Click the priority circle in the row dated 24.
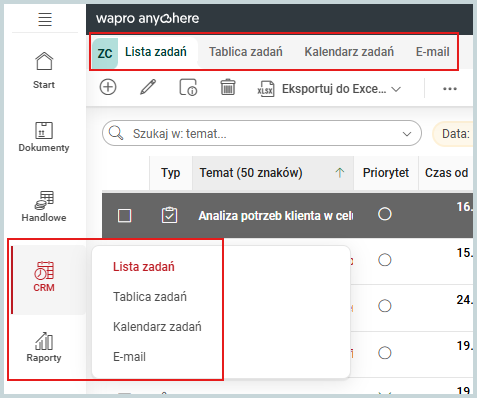The width and height of the screenshot is (477, 398). tap(385, 306)
